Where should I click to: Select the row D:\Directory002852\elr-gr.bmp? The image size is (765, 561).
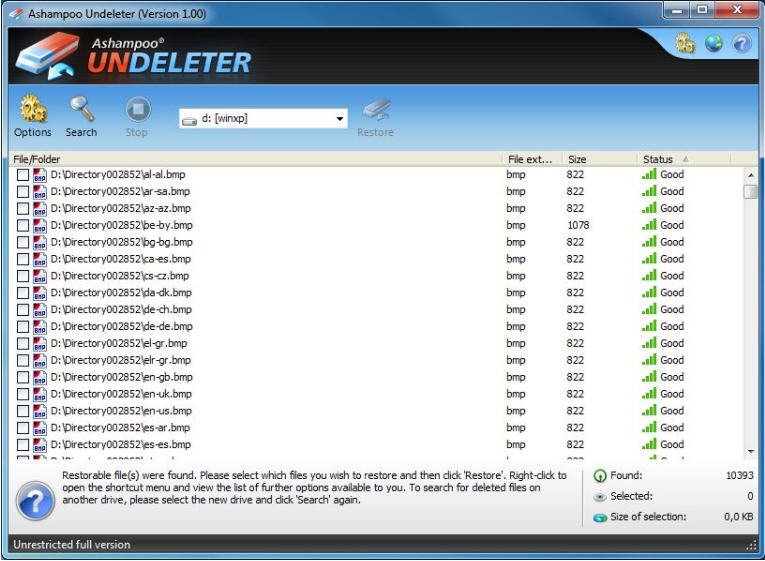[376, 361]
